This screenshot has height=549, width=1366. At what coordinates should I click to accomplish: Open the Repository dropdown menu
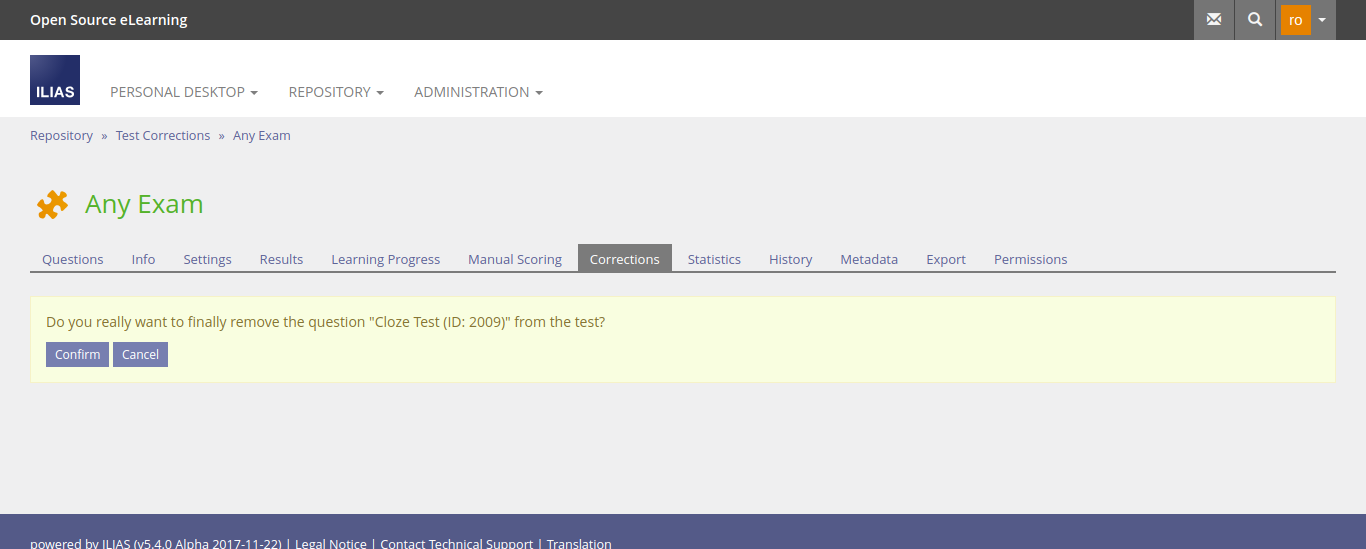336,92
